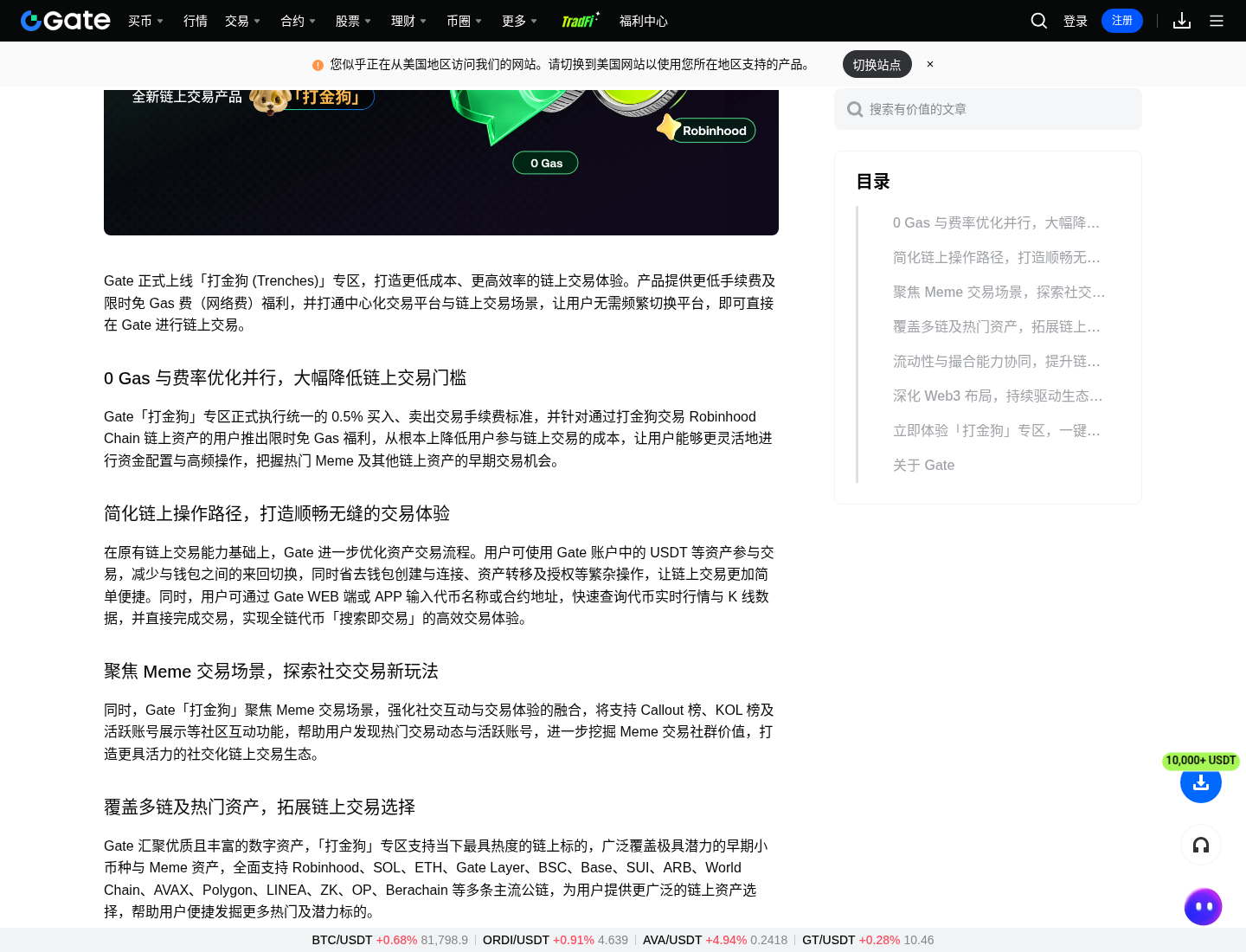Jump to '流动性与撮合能力协同' in contents
Image resolution: width=1246 pixels, height=952 pixels.
coord(996,361)
